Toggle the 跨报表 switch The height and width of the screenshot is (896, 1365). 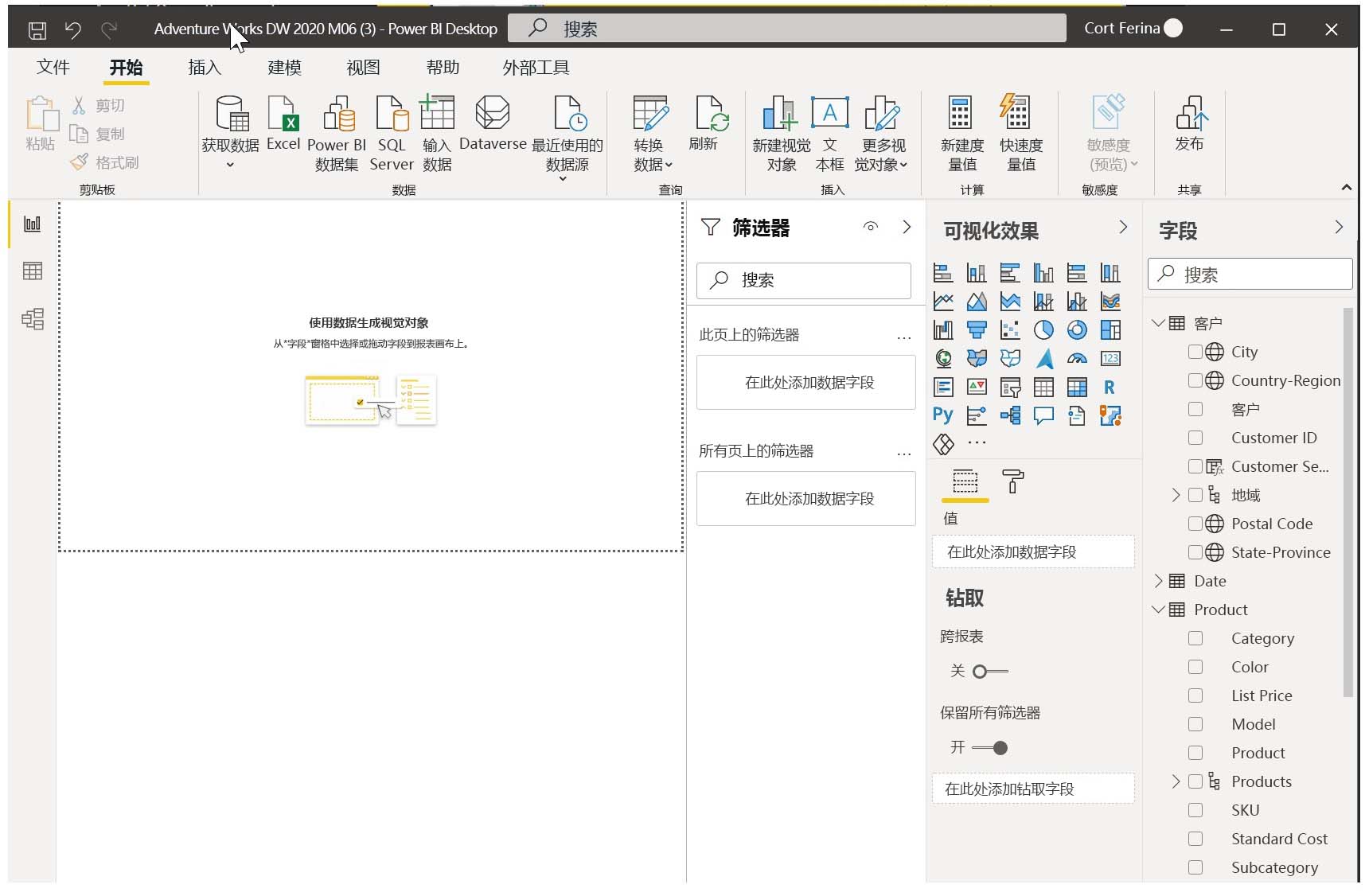pos(990,672)
